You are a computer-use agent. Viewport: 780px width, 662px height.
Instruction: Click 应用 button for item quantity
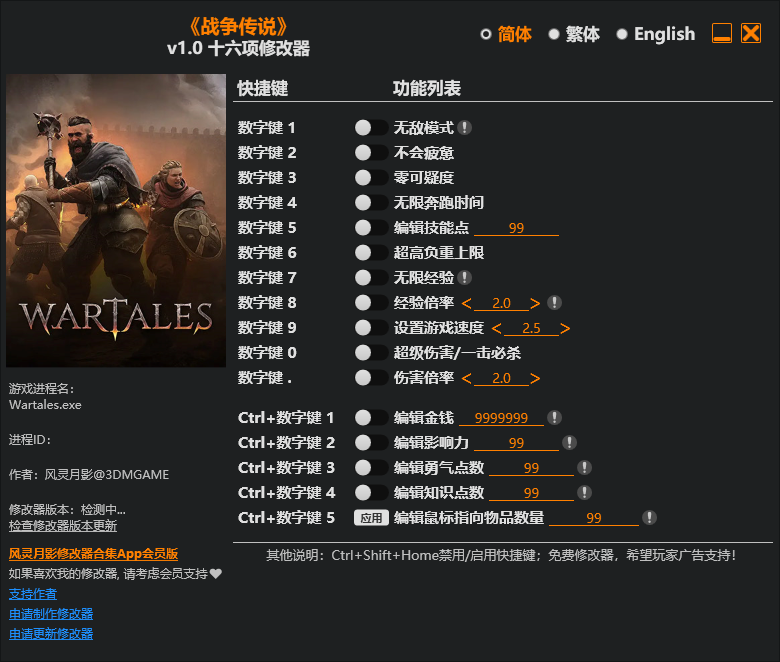371,518
